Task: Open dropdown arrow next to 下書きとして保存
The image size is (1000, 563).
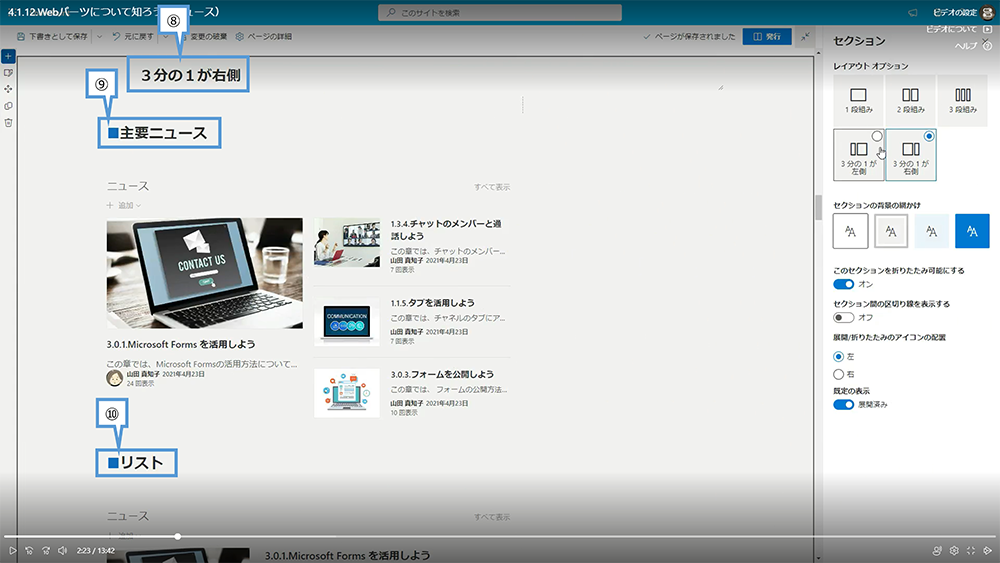Action: click(x=99, y=36)
